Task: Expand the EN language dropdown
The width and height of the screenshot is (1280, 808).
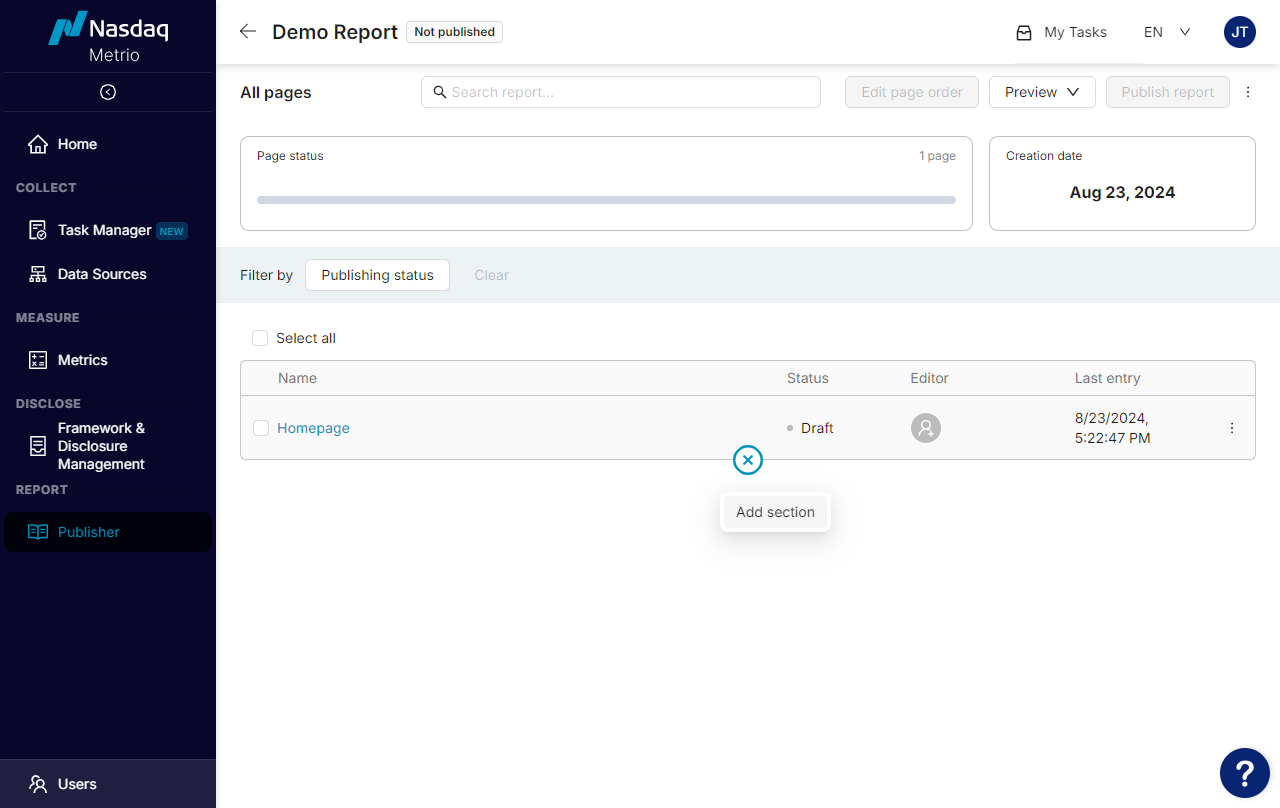Action: (1167, 32)
